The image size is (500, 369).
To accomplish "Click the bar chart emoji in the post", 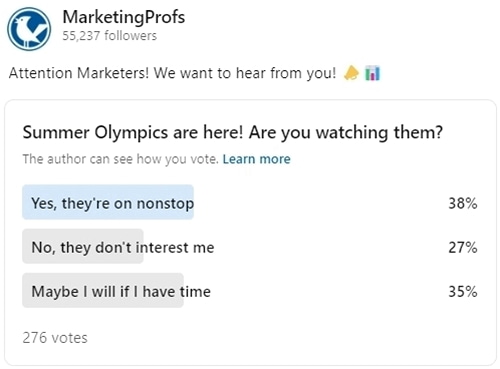I will click(372, 73).
